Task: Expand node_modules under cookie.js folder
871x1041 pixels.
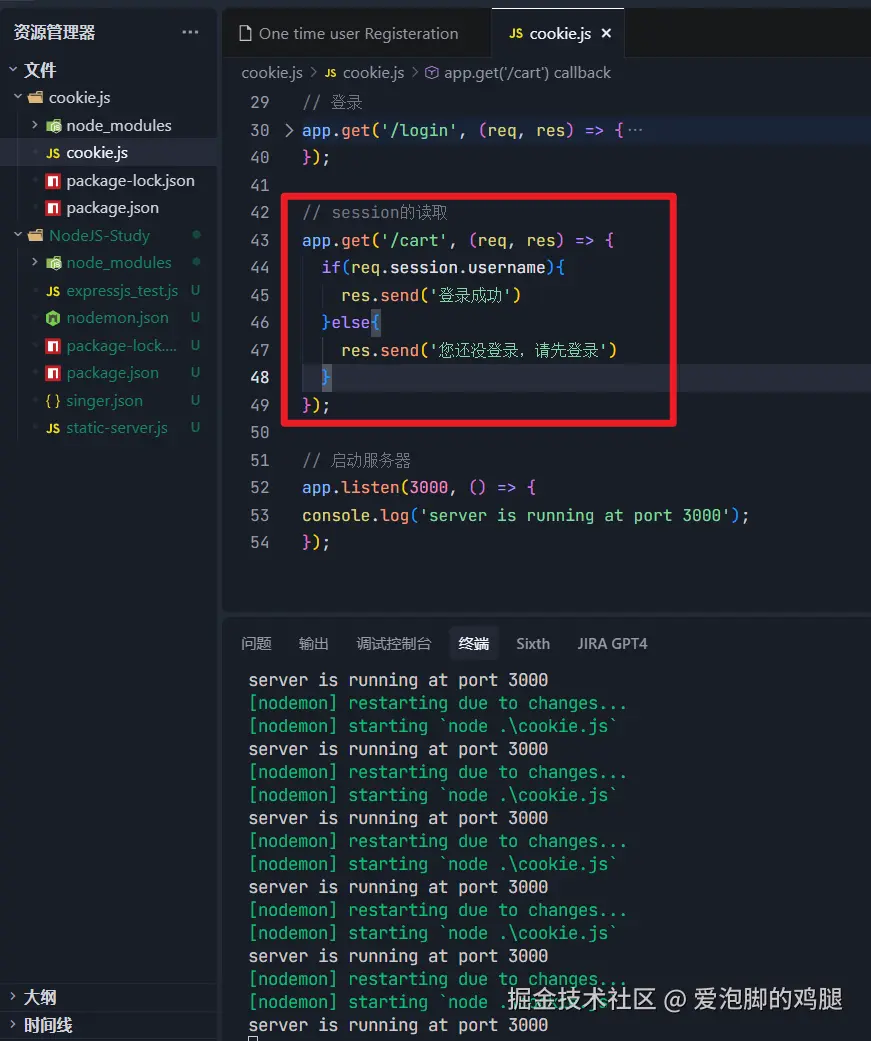Action: [x=35, y=125]
